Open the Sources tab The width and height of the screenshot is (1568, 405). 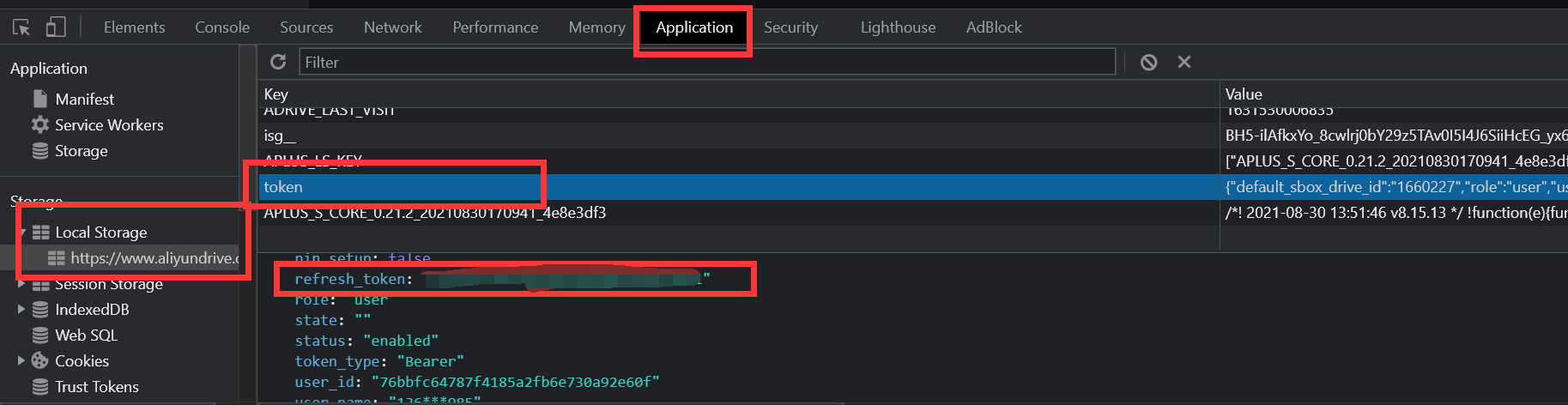306,27
